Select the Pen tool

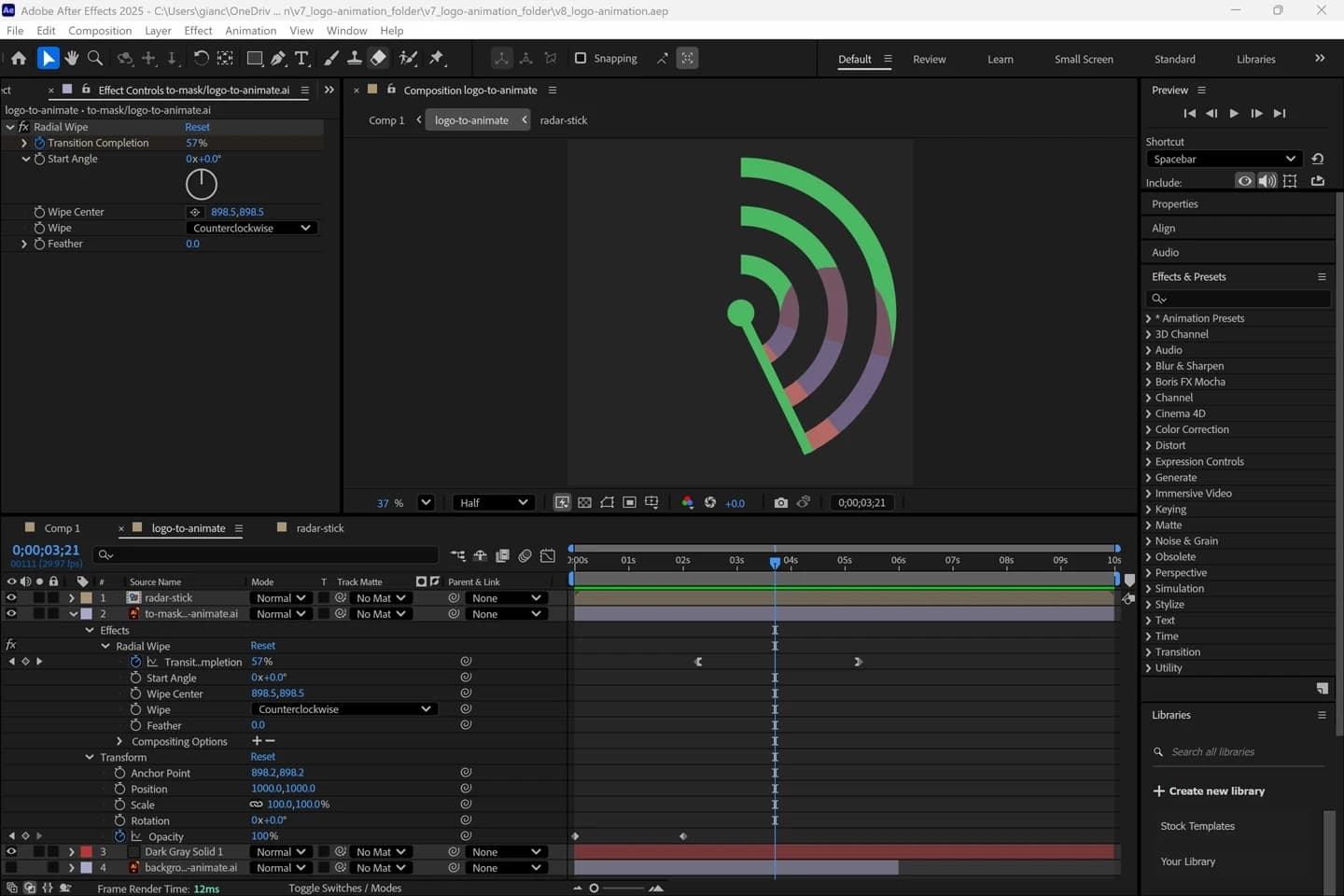(x=278, y=58)
